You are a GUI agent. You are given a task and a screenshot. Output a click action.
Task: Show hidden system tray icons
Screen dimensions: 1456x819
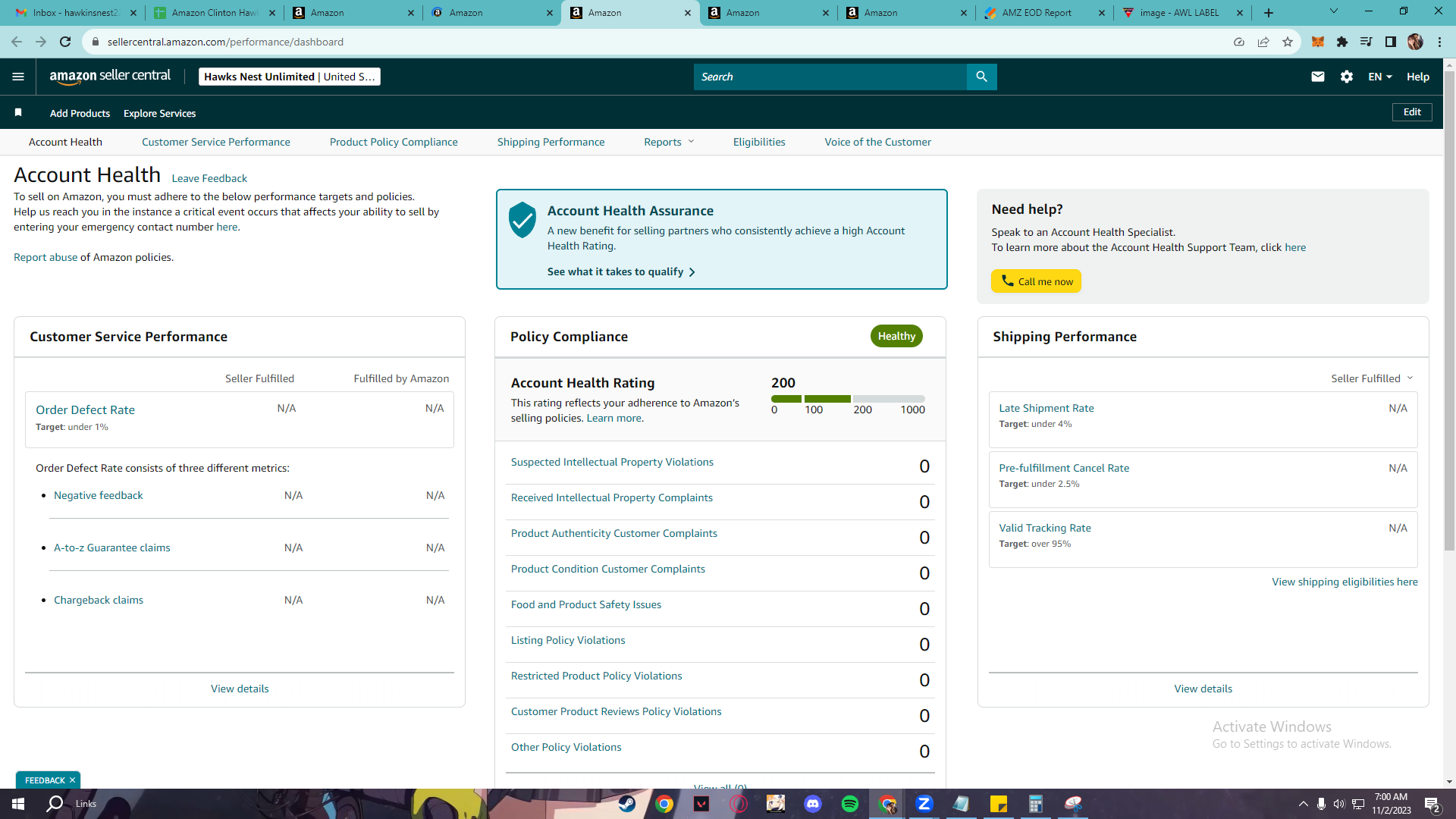pyautogui.click(x=1303, y=804)
